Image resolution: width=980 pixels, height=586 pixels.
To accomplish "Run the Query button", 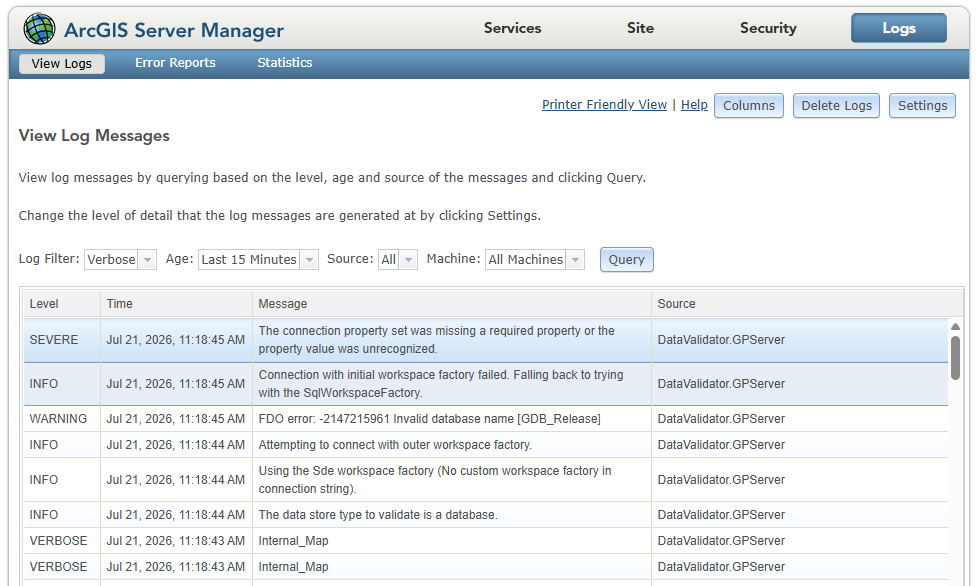I will [x=627, y=260].
